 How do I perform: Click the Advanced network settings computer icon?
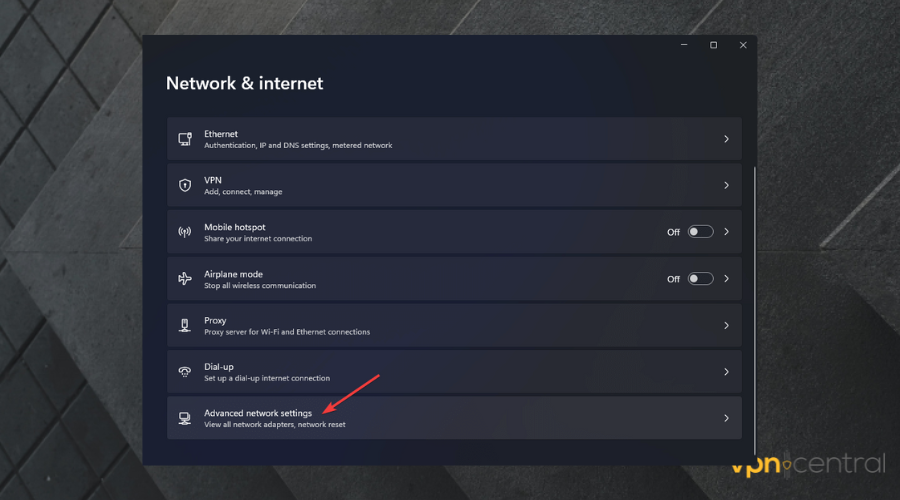click(x=184, y=418)
